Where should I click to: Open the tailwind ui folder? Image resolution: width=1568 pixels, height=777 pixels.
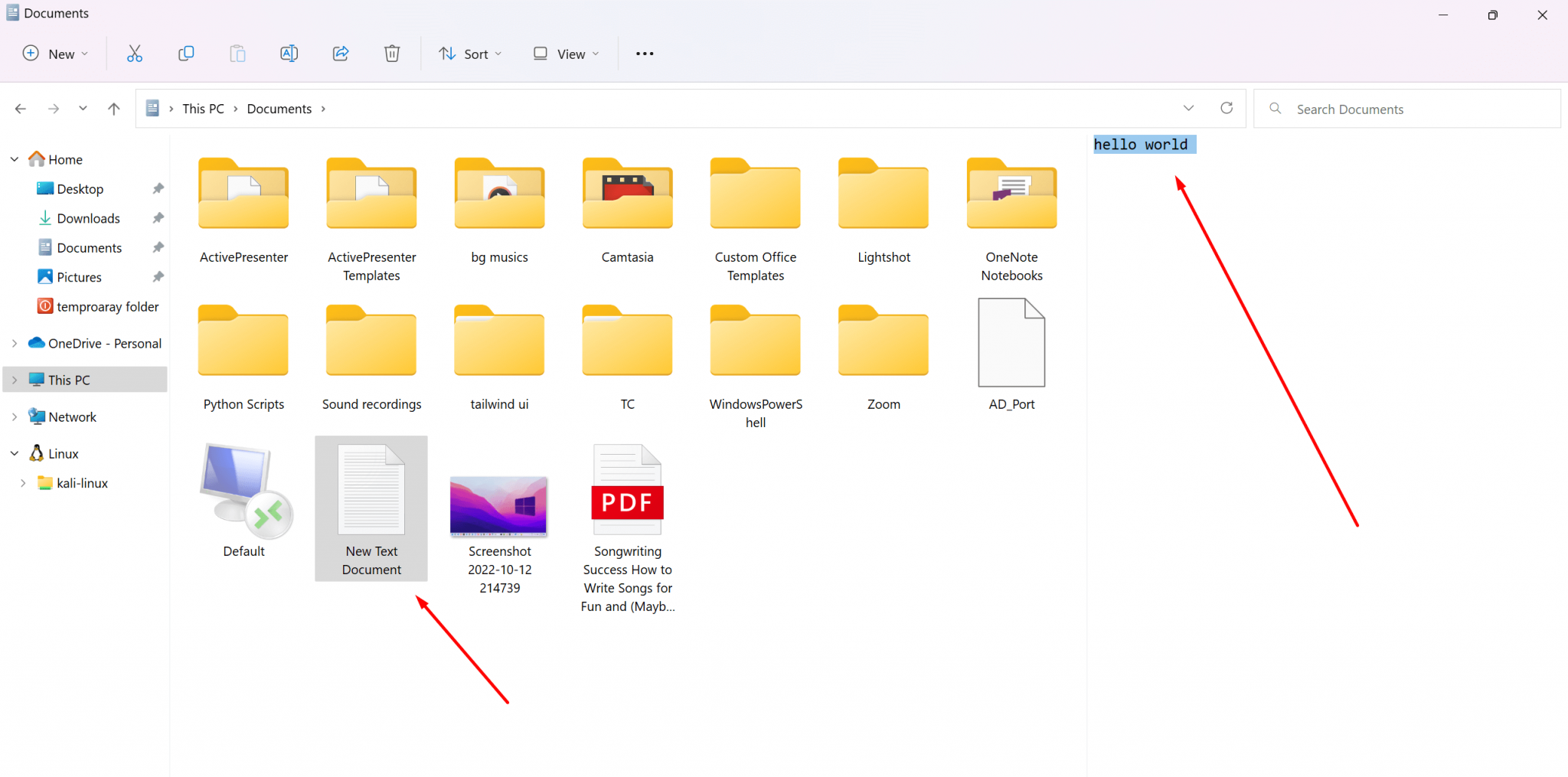tap(499, 357)
